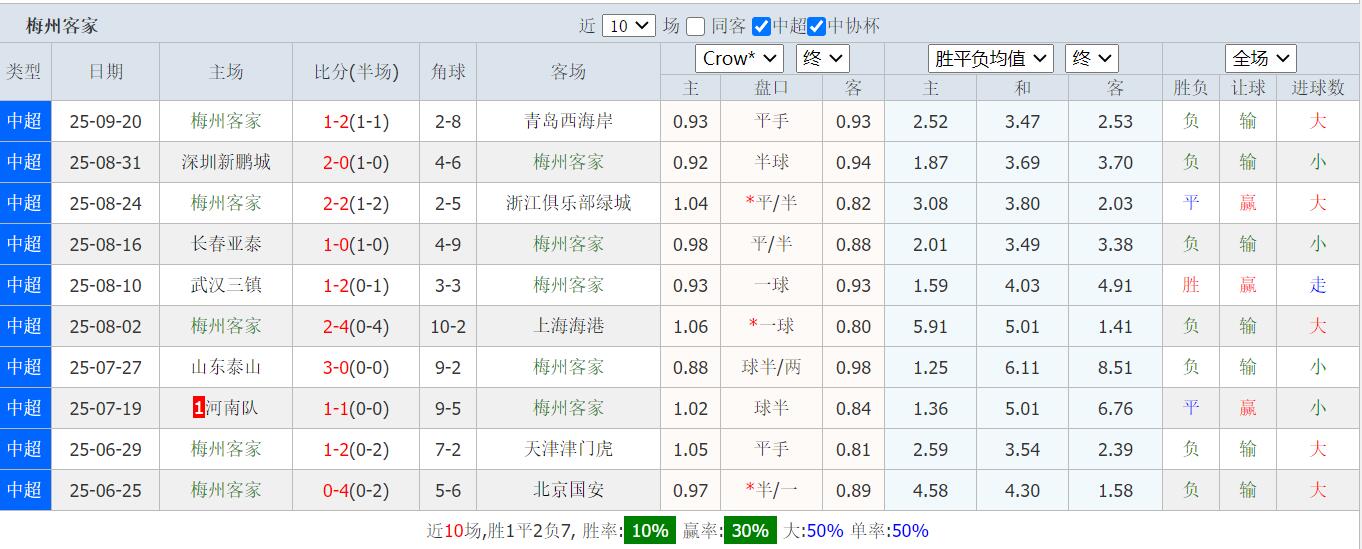Screen dimensions: 1362x549
Task: Expand the Crow* bookmaker dropdown
Action: click(739, 59)
